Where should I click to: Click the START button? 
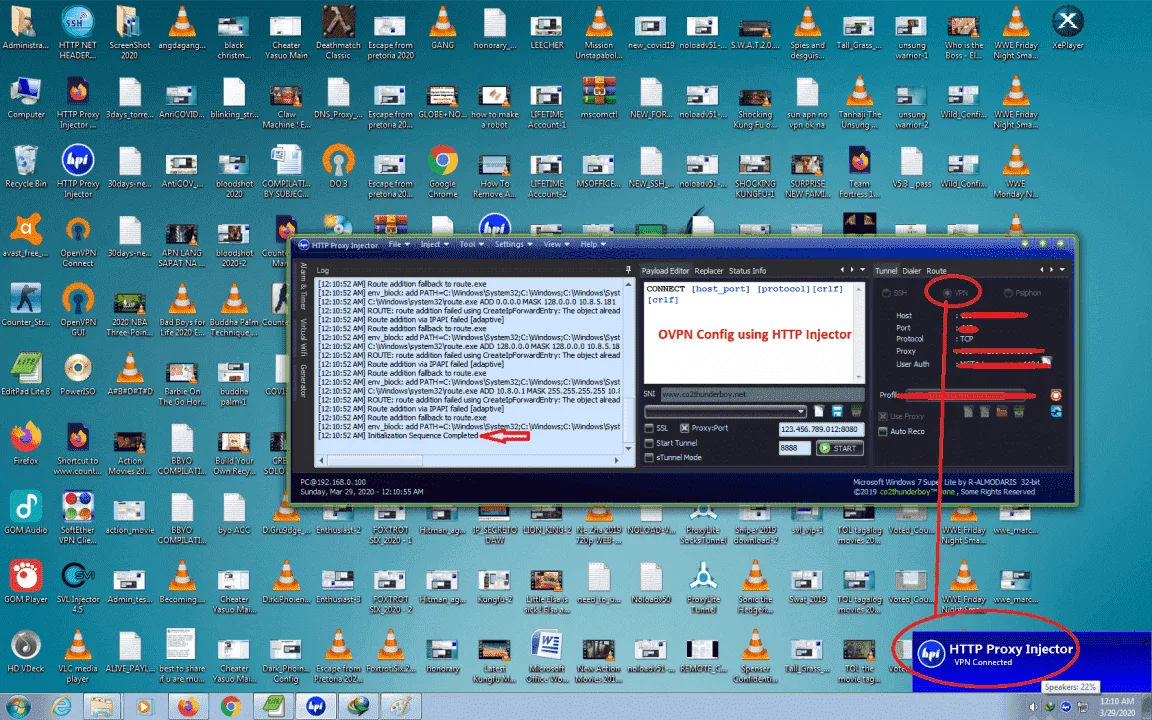[839, 448]
